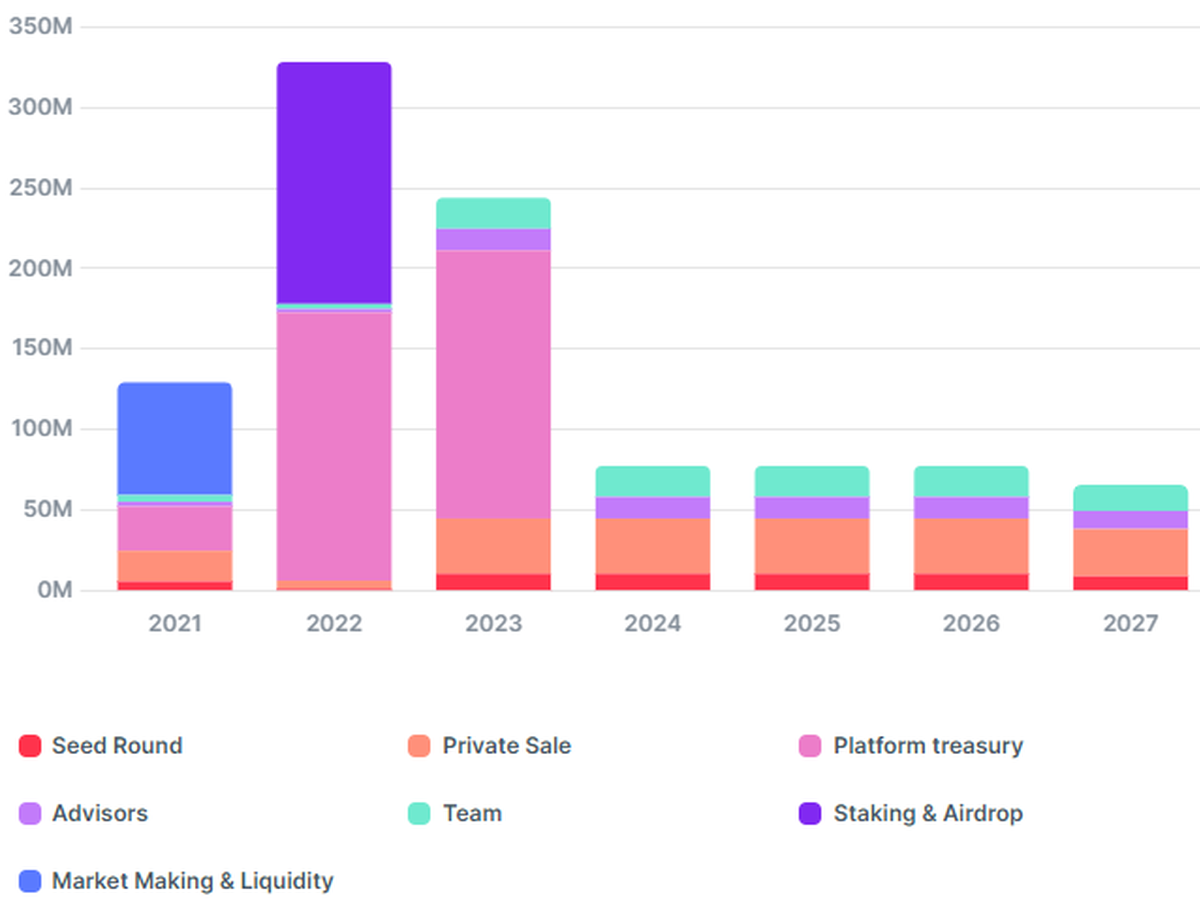Click the blue Market Making segment in 2021

(175, 438)
